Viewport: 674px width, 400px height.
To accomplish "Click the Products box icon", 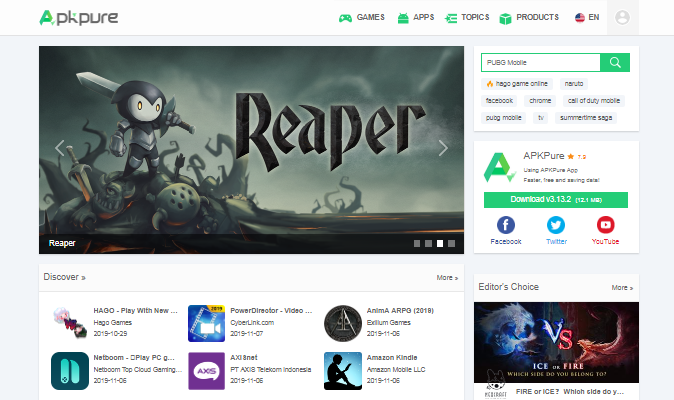I will click(506, 18).
